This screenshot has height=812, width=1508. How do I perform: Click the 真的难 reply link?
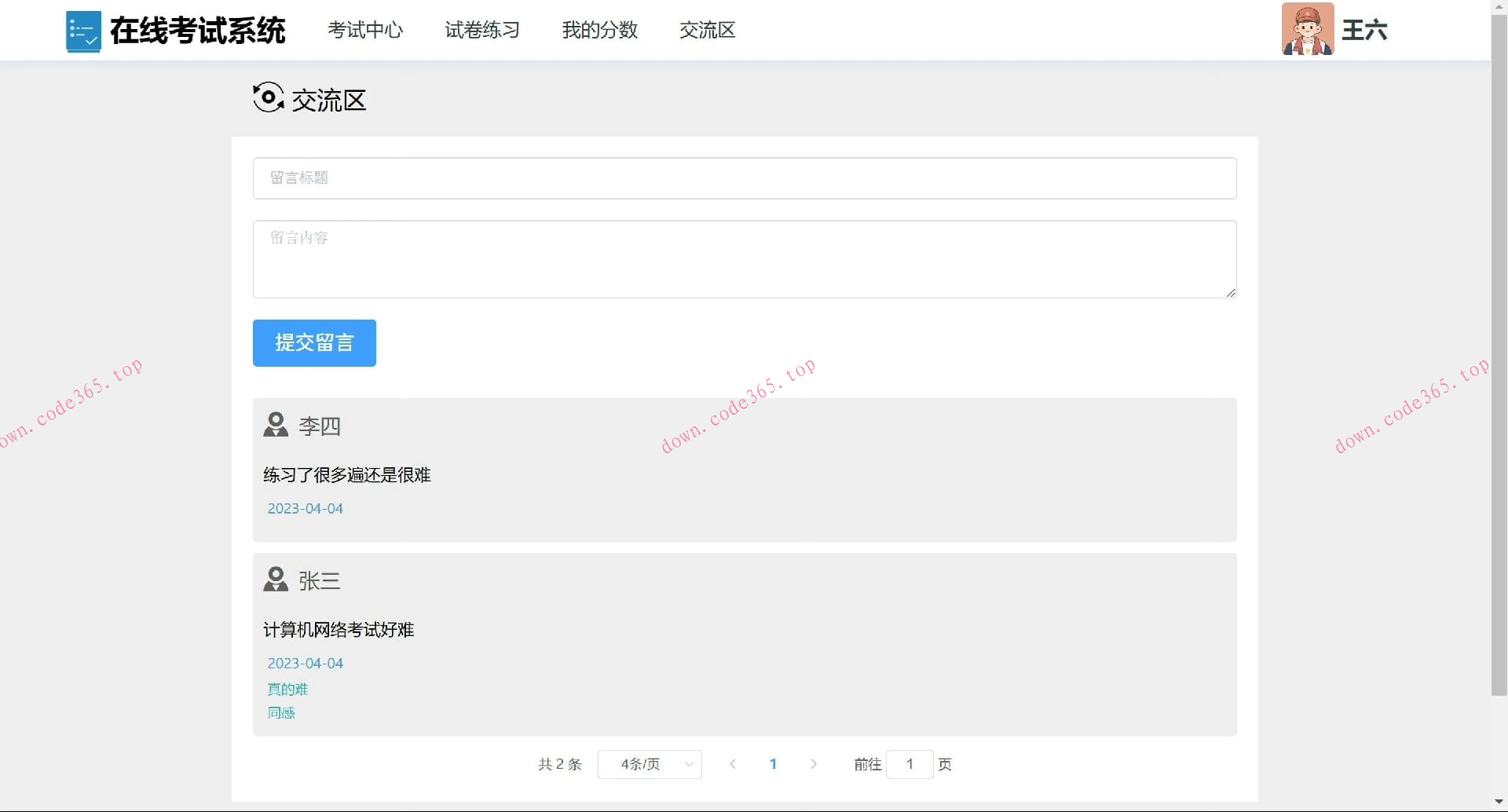pyautogui.click(x=287, y=689)
